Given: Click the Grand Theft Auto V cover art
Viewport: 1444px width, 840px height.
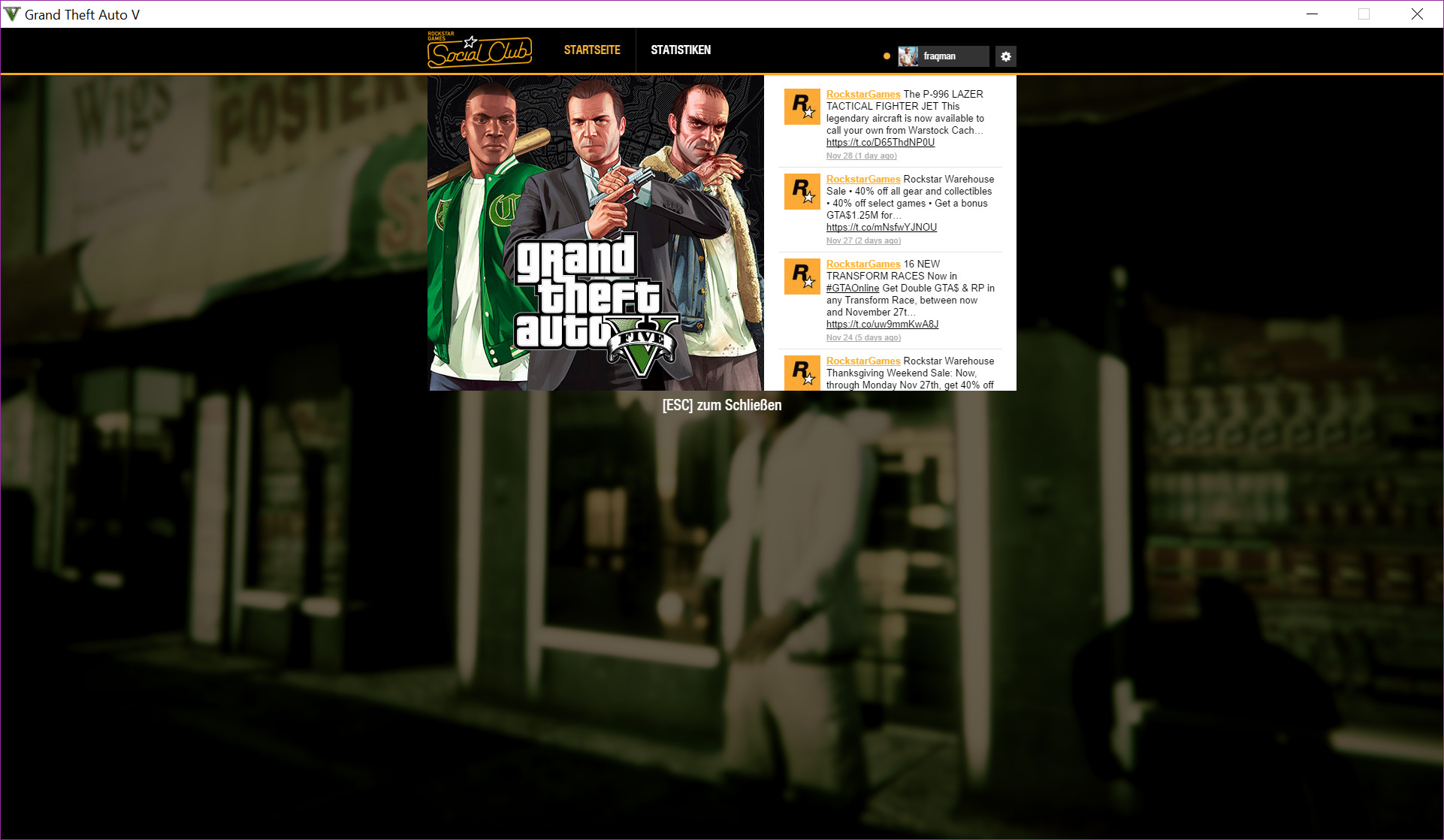Looking at the screenshot, I should (596, 233).
